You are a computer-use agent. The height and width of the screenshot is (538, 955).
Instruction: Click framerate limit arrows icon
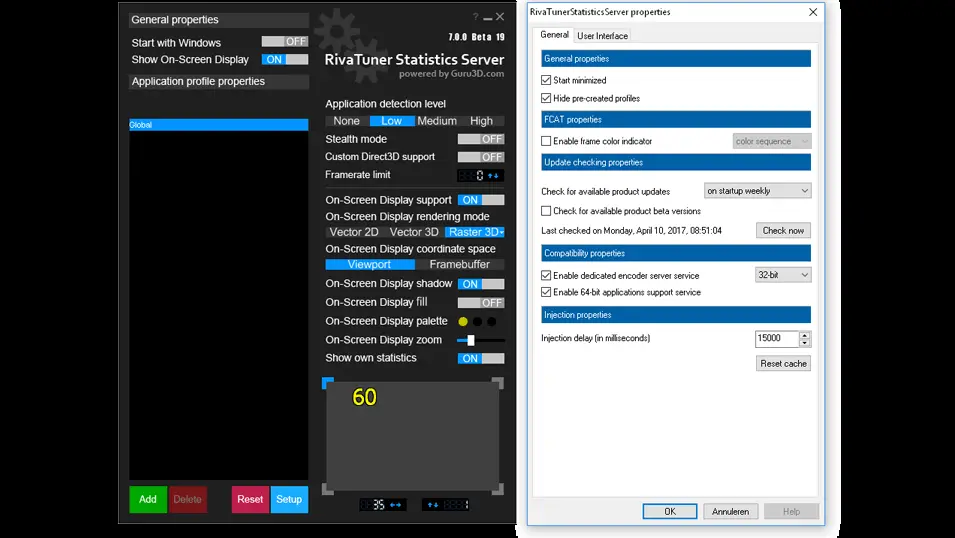click(x=493, y=175)
